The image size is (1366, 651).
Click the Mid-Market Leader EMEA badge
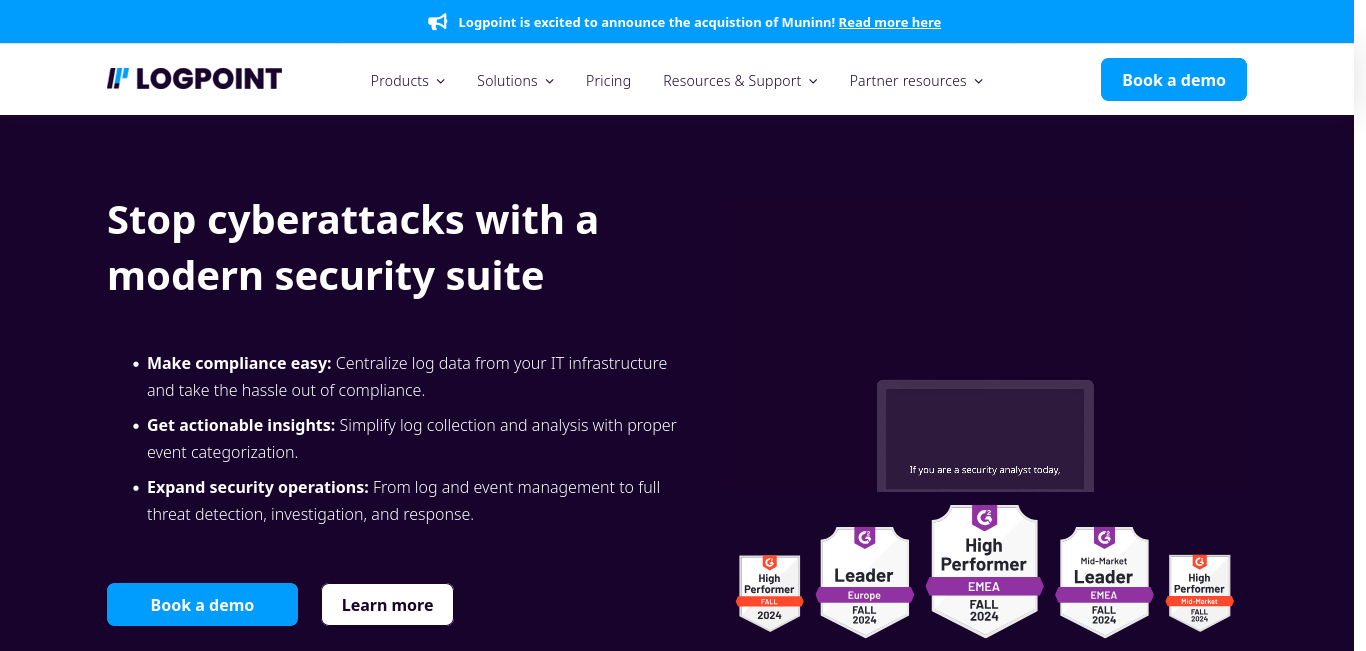click(1103, 581)
